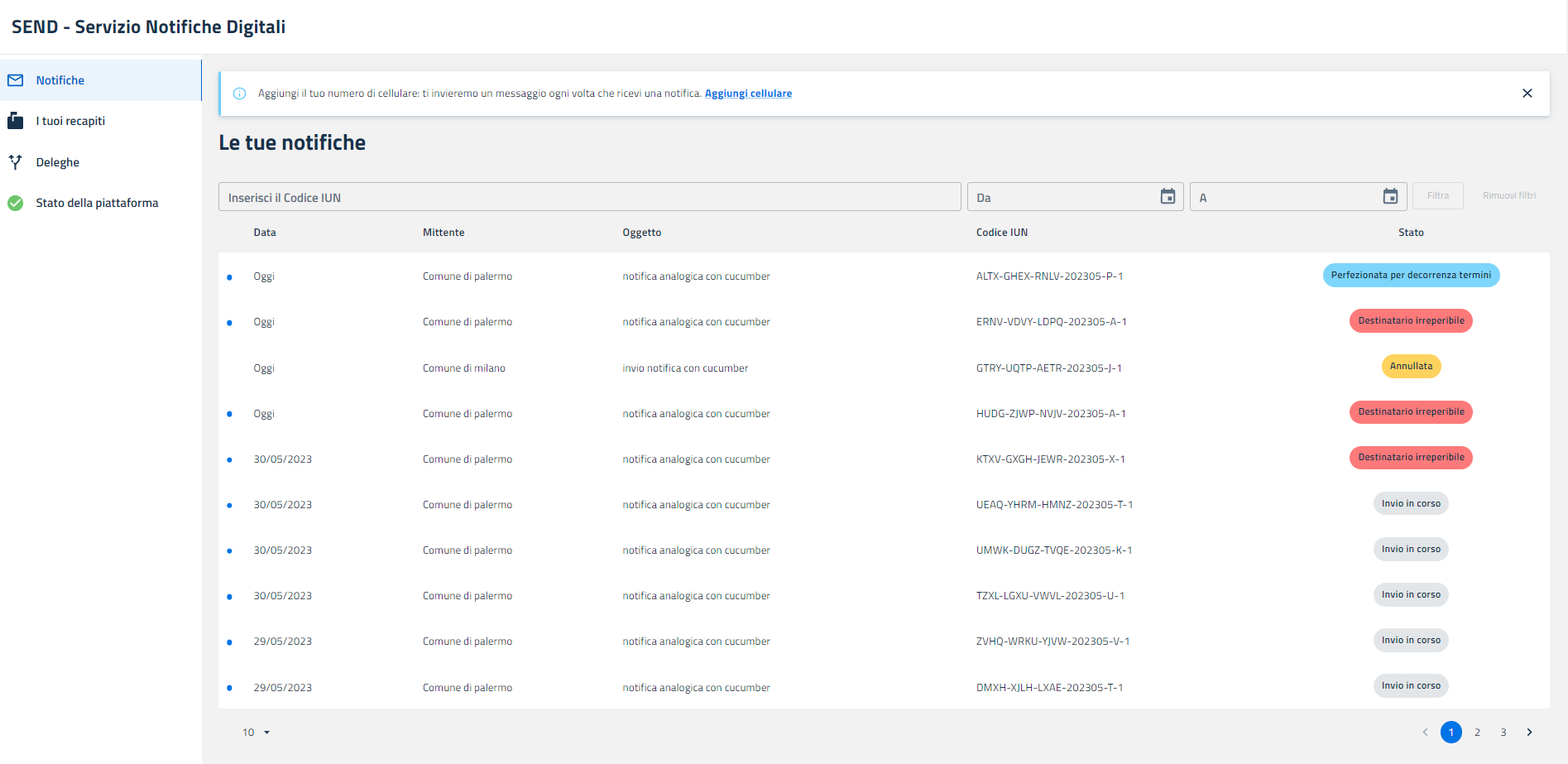Go to next page of notifications
This screenshot has width=1568, height=764.
point(1529,732)
